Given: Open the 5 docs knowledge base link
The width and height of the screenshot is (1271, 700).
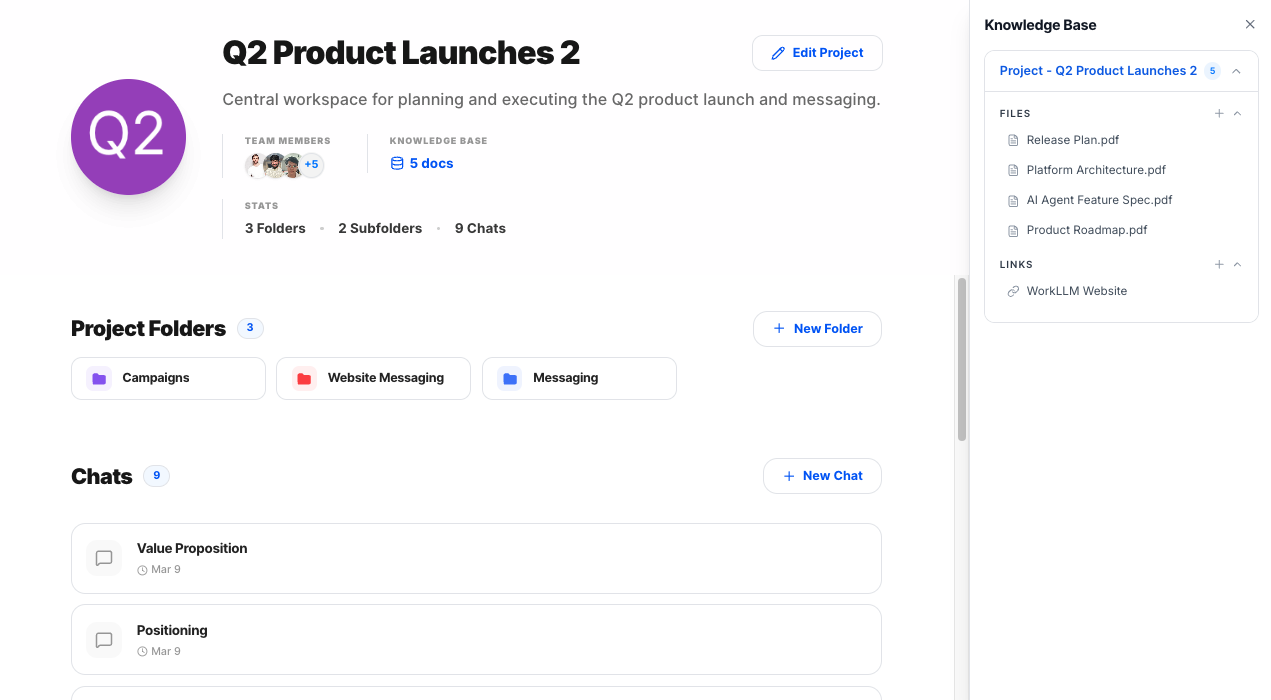Looking at the screenshot, I should tap(430, 164).
